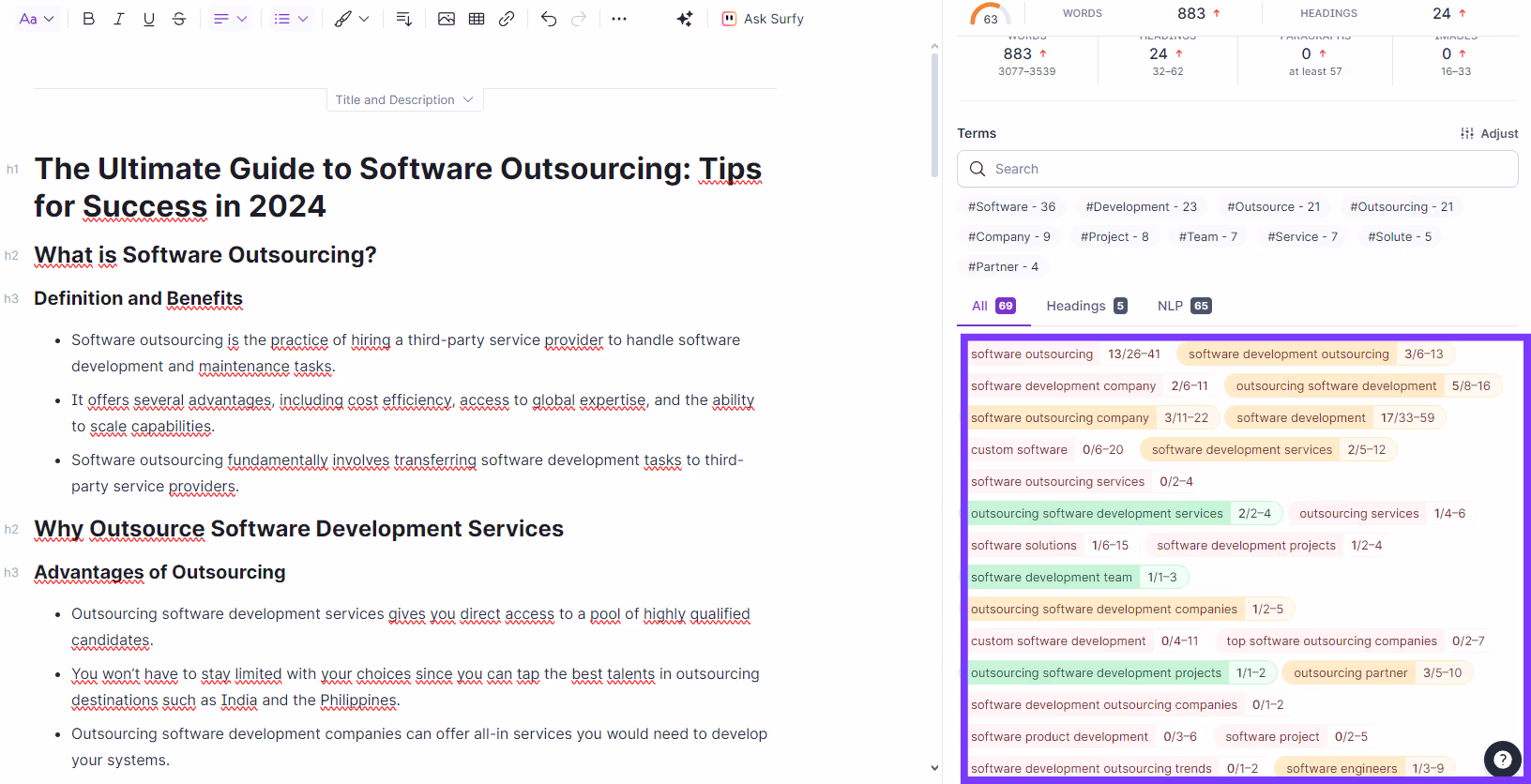Click the "software development services" 2/5–12 term

point(1268,450)
